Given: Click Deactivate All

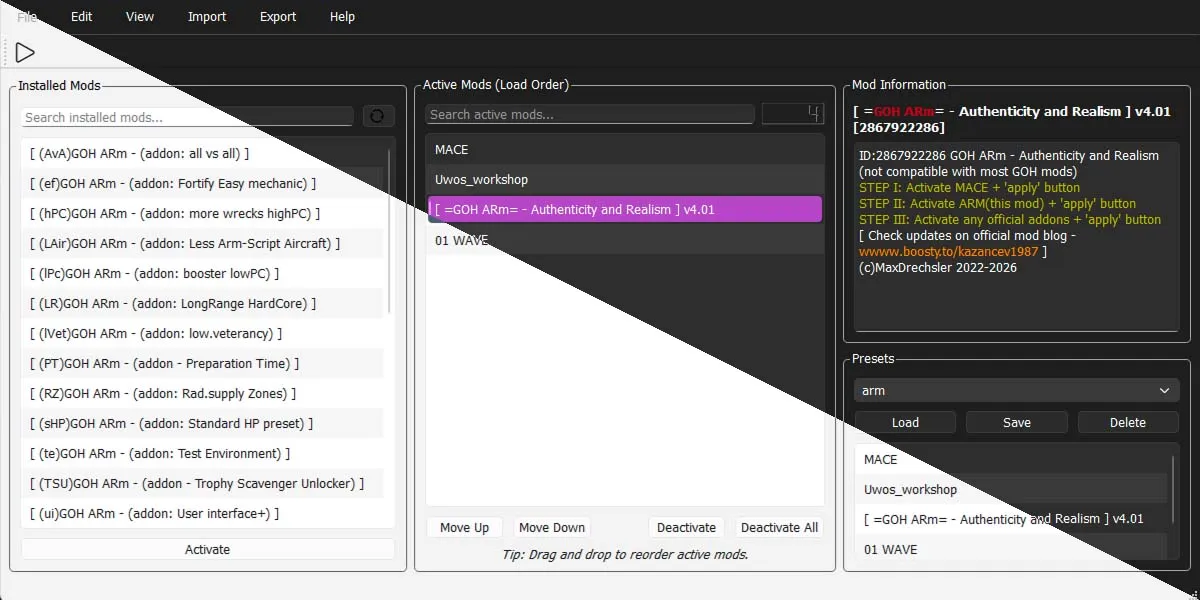Looking at the screenshot, I should click(779, 527).
